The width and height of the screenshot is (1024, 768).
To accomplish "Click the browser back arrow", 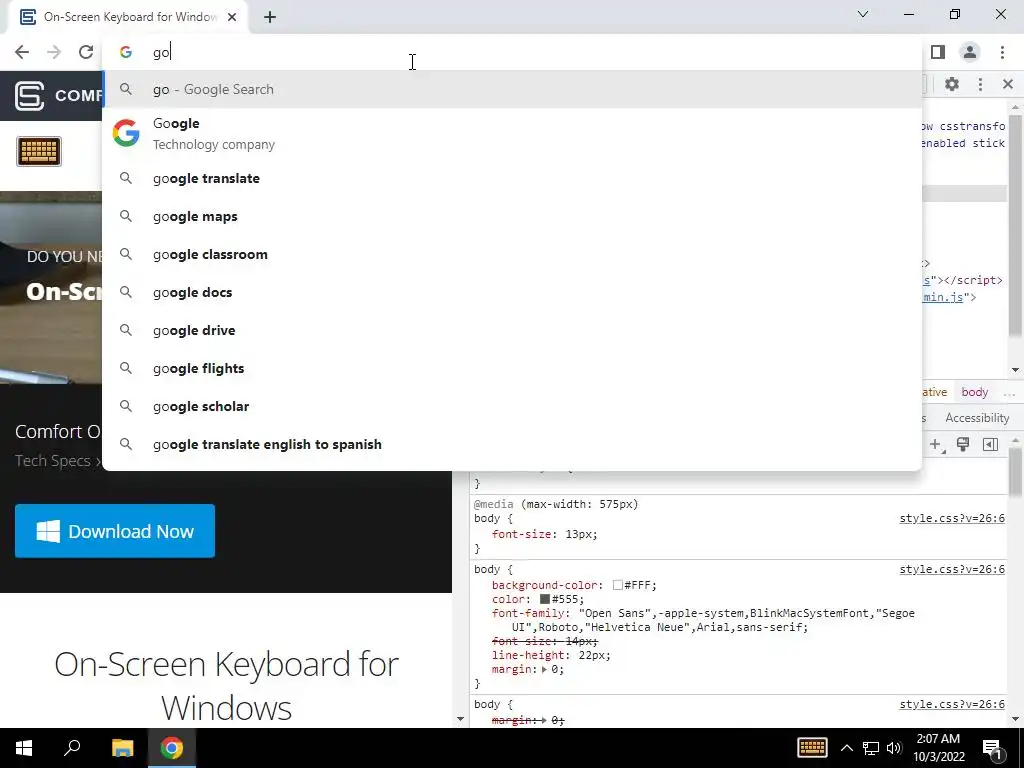I will tap(22, 52).
